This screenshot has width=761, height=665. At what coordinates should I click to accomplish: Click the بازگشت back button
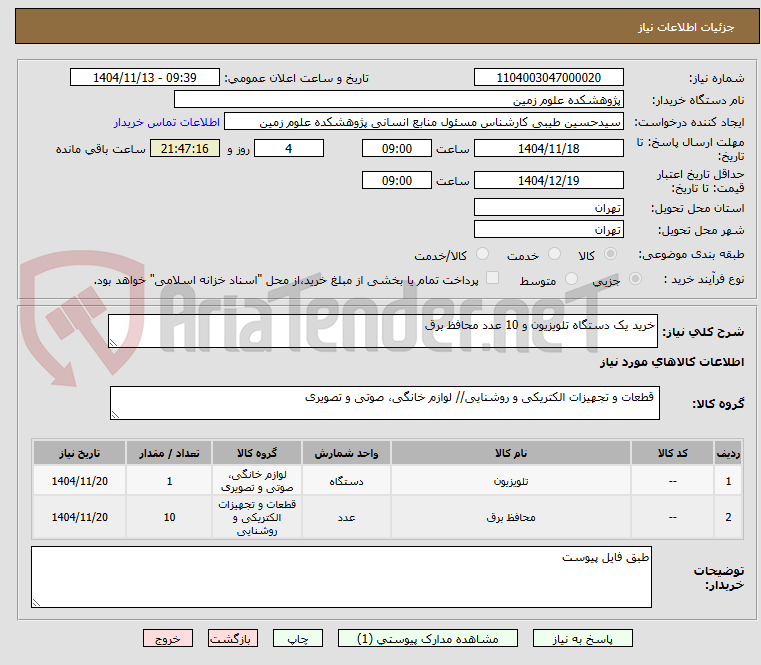[232, 638]
